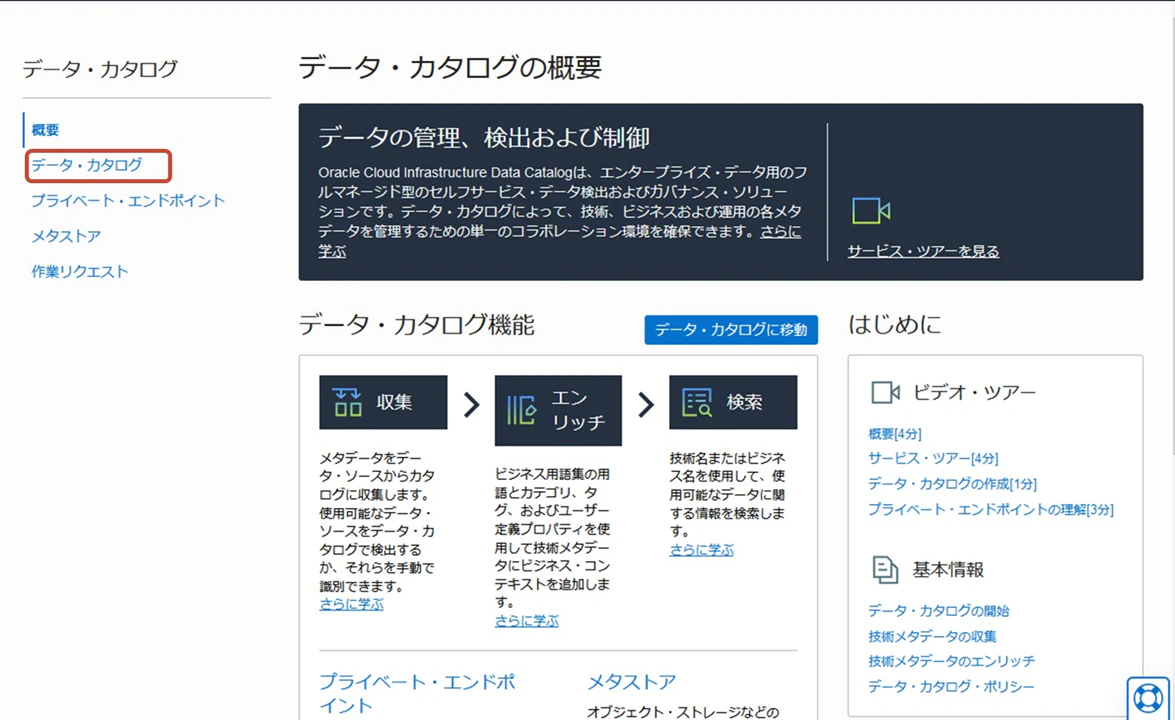Open メタストア in the left sidebar
Screen dimensions: 1175x720
(66, 236)
